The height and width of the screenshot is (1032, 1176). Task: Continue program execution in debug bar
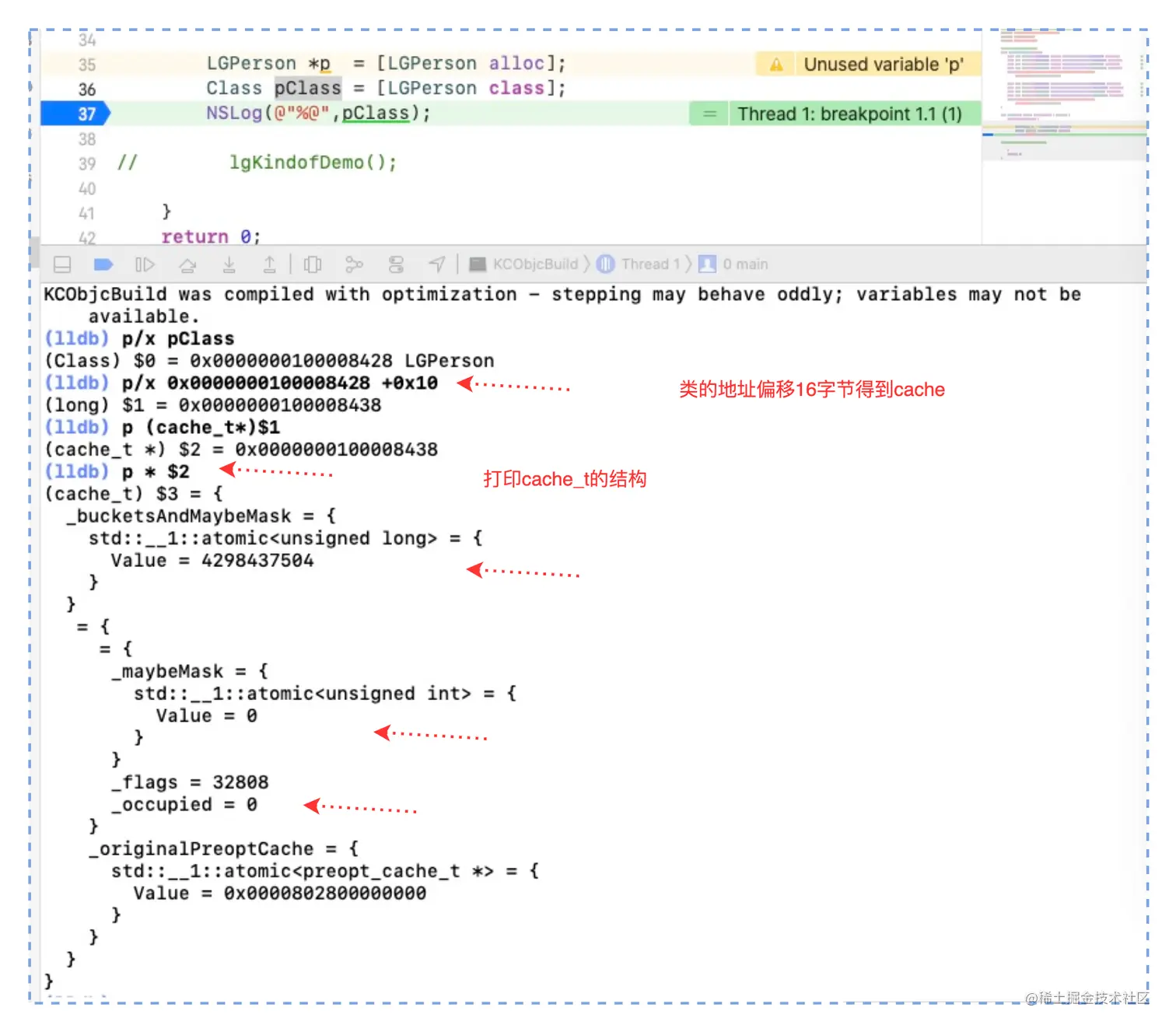[145, 264]
